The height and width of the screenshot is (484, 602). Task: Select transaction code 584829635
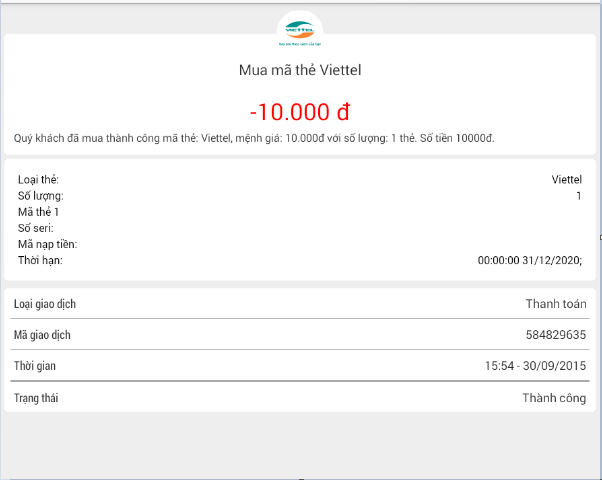[556, 335]
